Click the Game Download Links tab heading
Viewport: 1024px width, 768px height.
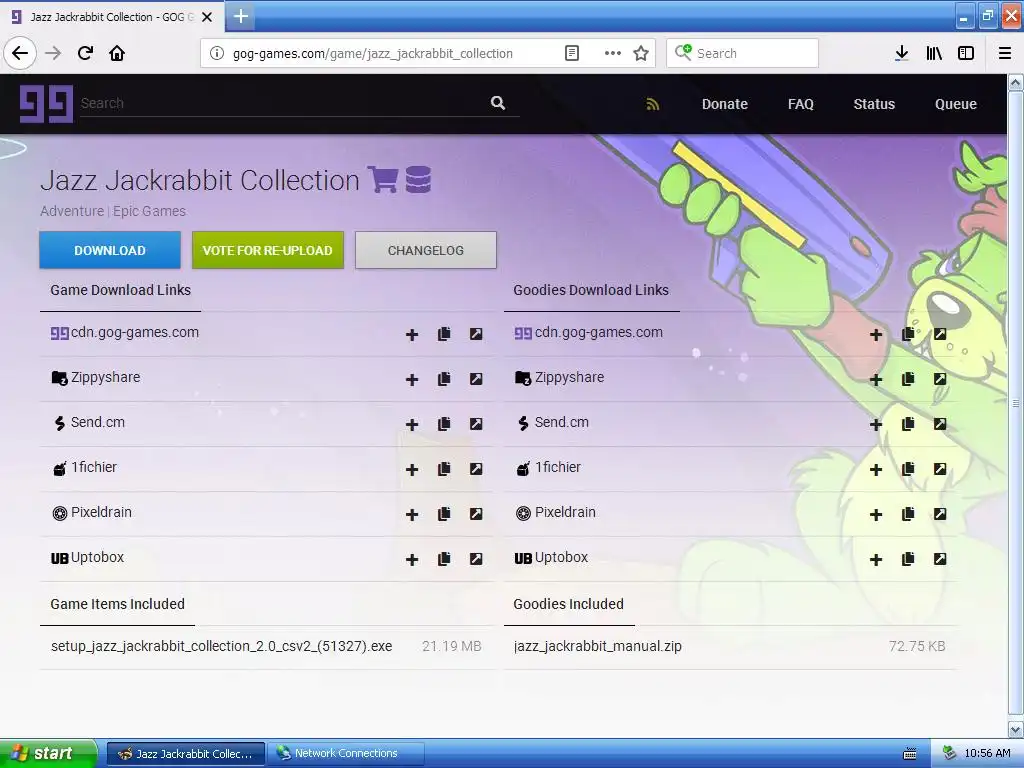(x=120, y=290)
